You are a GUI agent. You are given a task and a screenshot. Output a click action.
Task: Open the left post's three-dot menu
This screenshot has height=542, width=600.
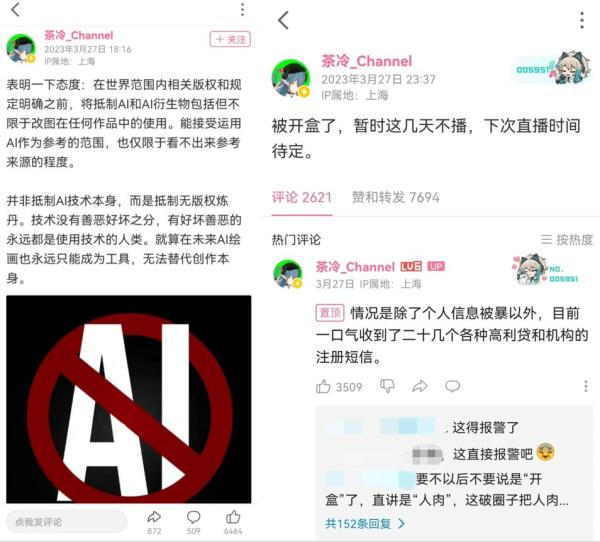[x=242, y=10]
